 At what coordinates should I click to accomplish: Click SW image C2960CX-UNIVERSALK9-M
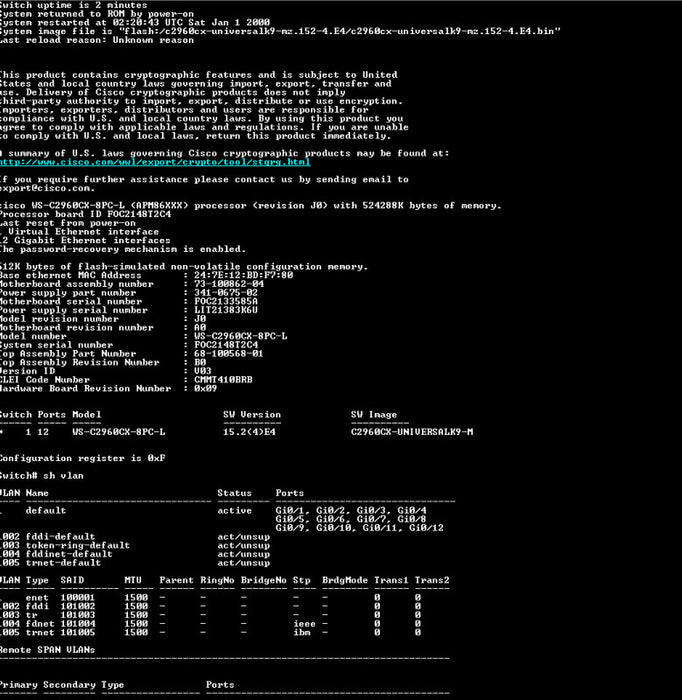click(x=412, y=432)
